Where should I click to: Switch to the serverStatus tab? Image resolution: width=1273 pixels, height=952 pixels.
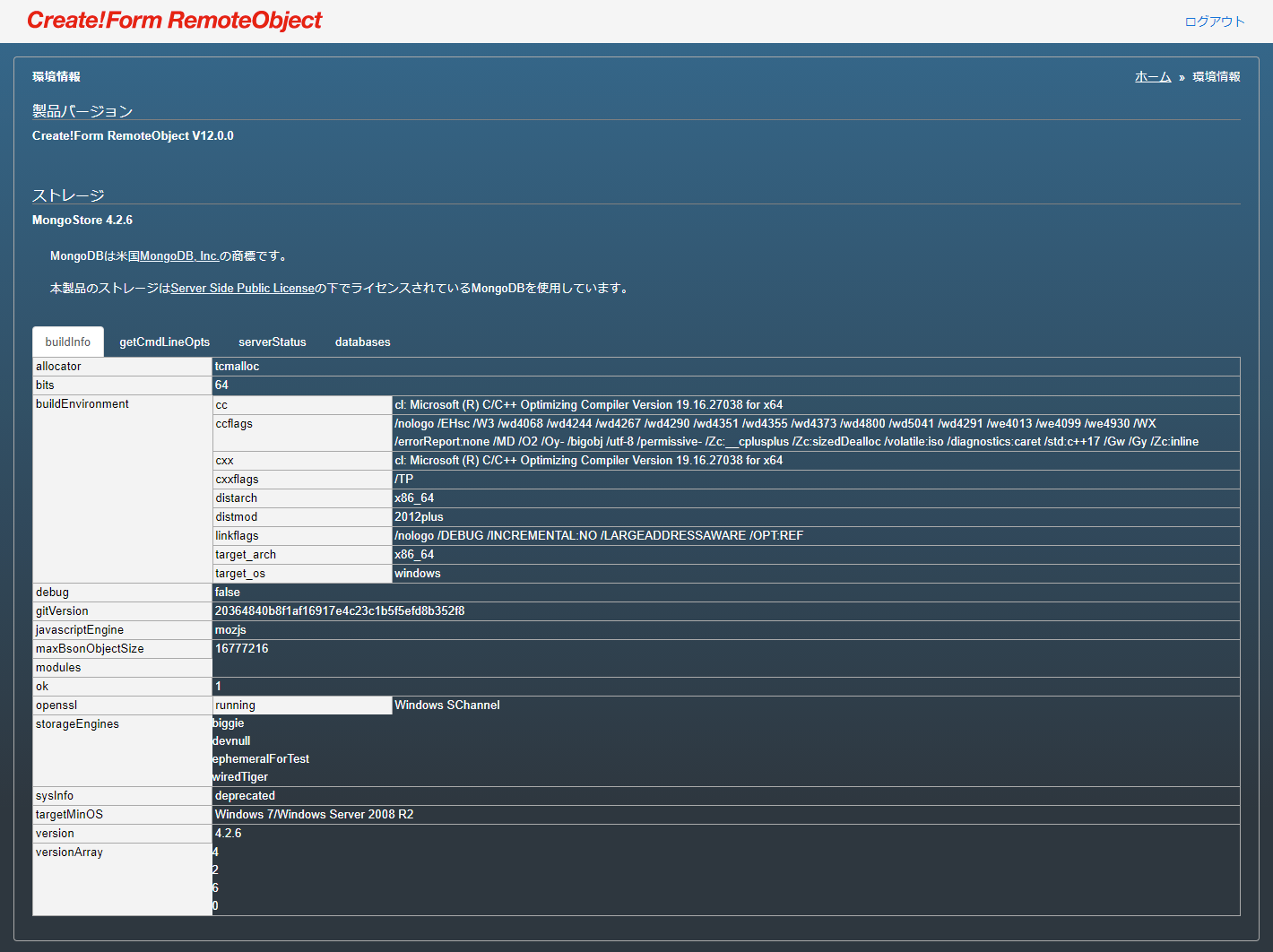pos(273,342)
